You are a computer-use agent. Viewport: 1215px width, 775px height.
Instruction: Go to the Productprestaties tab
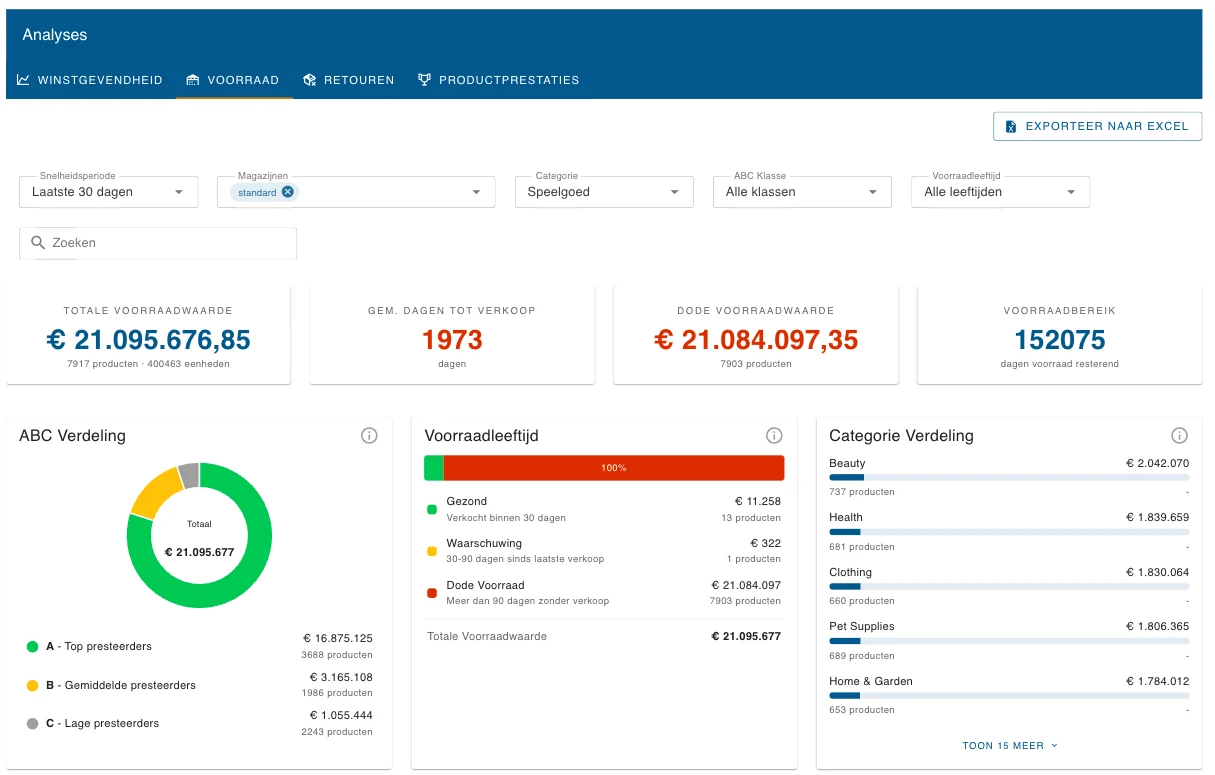click(x=498, y=80)
